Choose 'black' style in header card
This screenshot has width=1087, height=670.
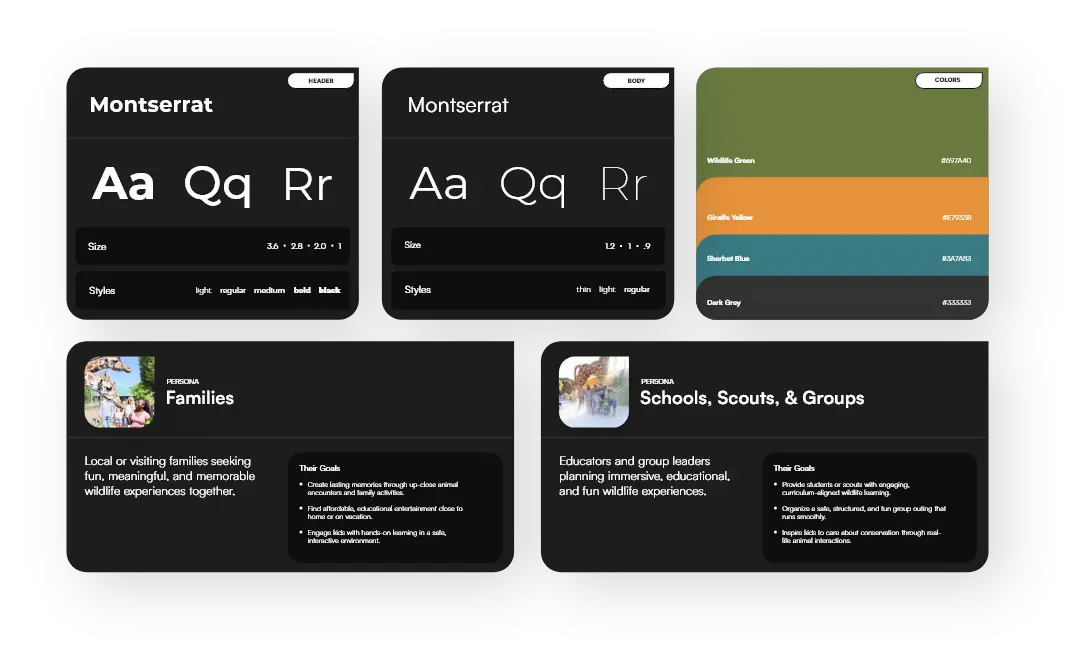[x=330, y=291]
